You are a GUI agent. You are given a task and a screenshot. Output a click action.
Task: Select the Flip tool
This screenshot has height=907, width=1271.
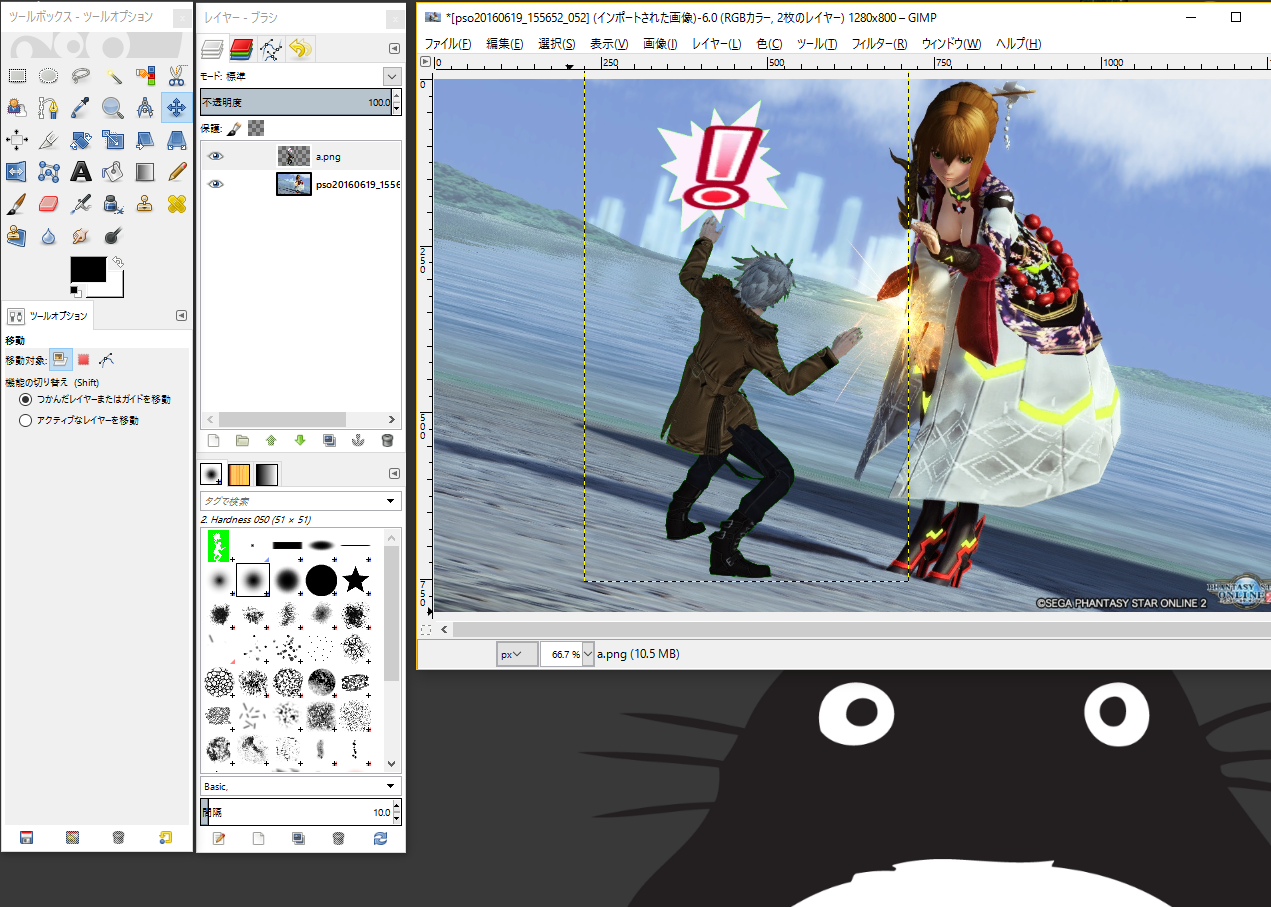pos(17,172)
